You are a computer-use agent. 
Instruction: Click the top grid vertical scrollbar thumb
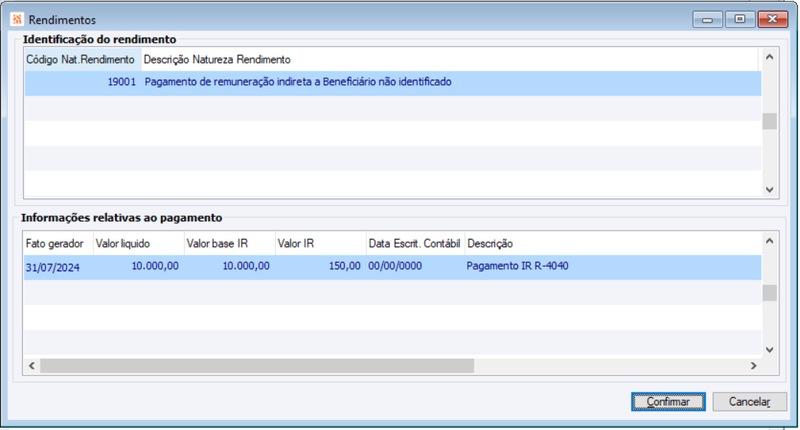769,121
